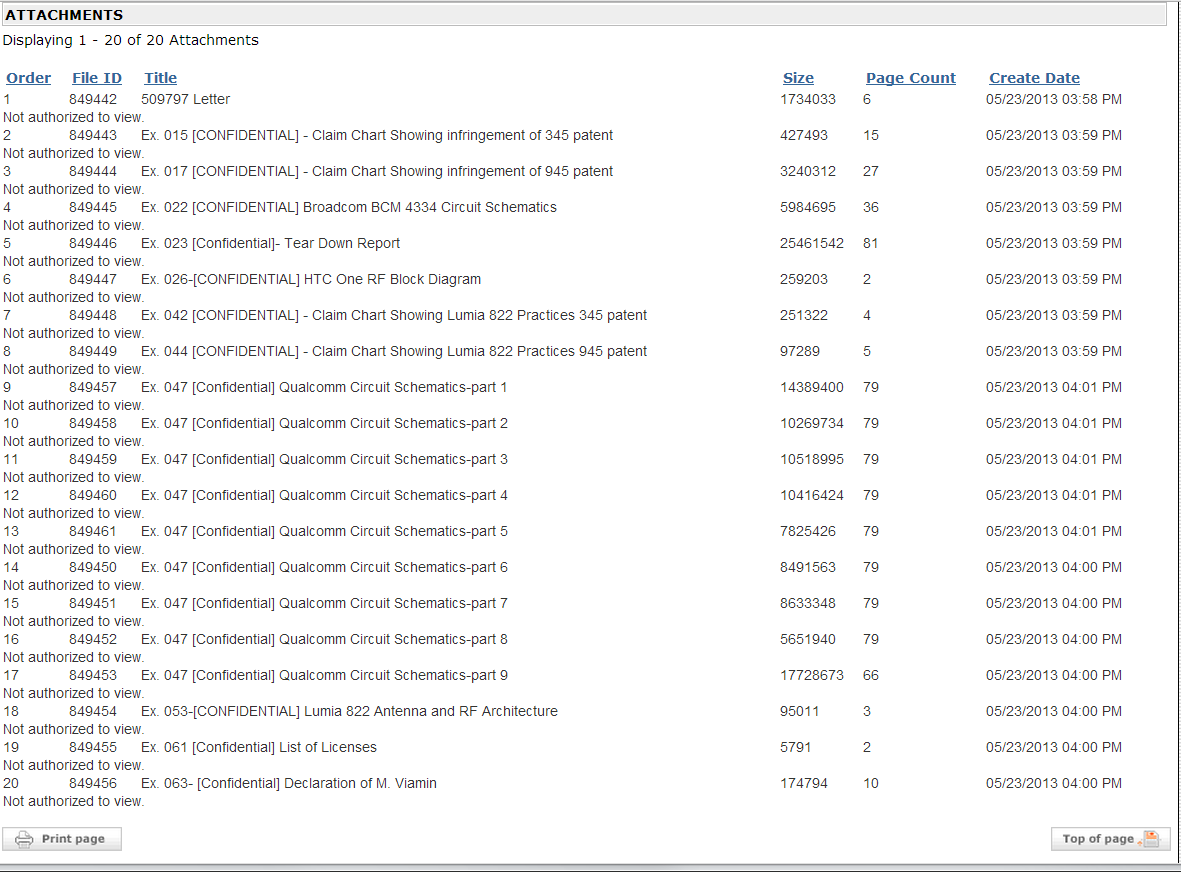The image size is (1181, 872).
Task: Select Ex. 061 List of Licenses title
Action: (258, 748)
